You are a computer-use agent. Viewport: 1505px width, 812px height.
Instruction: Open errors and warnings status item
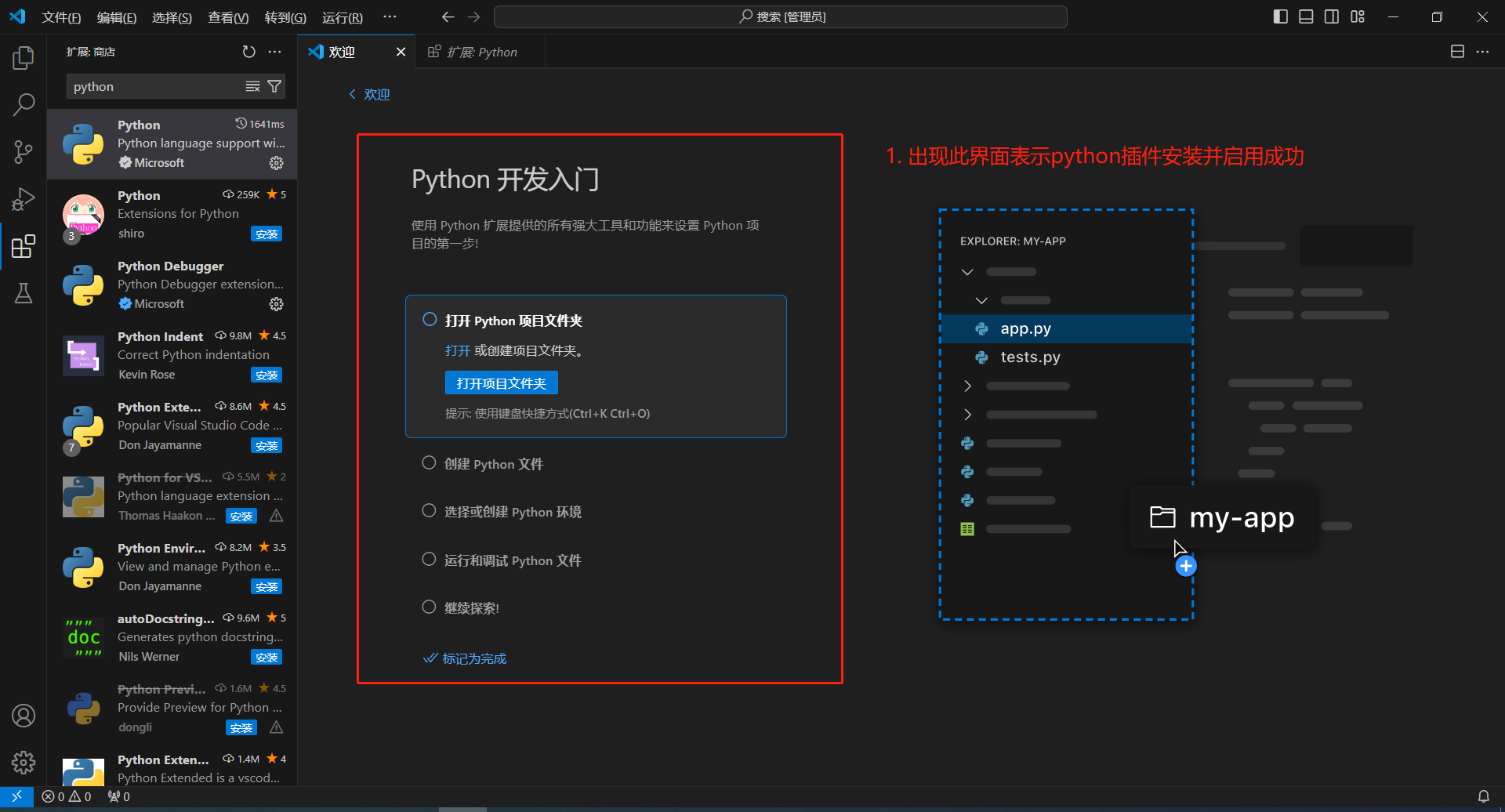pyautogui.click(x=67, y=796)
